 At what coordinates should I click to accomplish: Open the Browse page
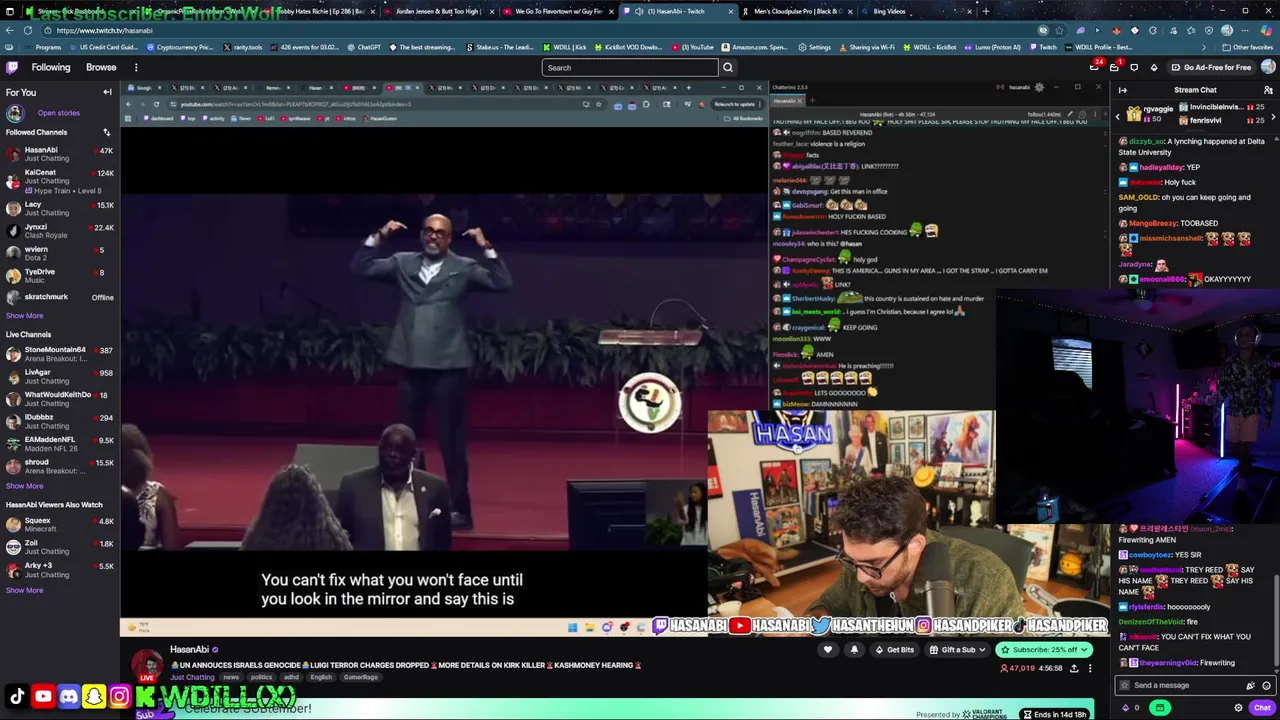[x=101, y=67]
